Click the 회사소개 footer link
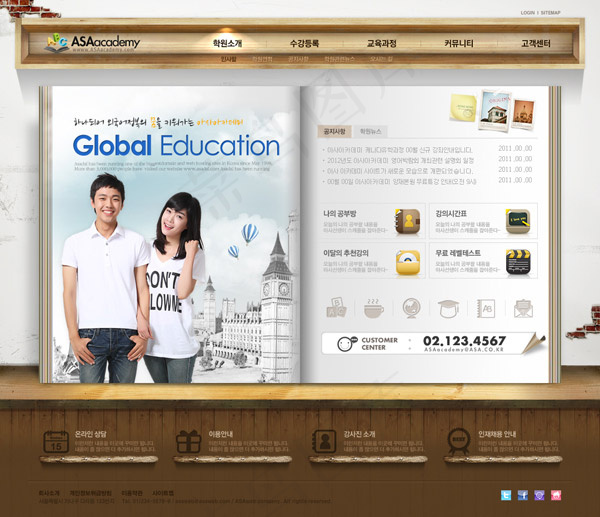 click(x=49, y=493)
